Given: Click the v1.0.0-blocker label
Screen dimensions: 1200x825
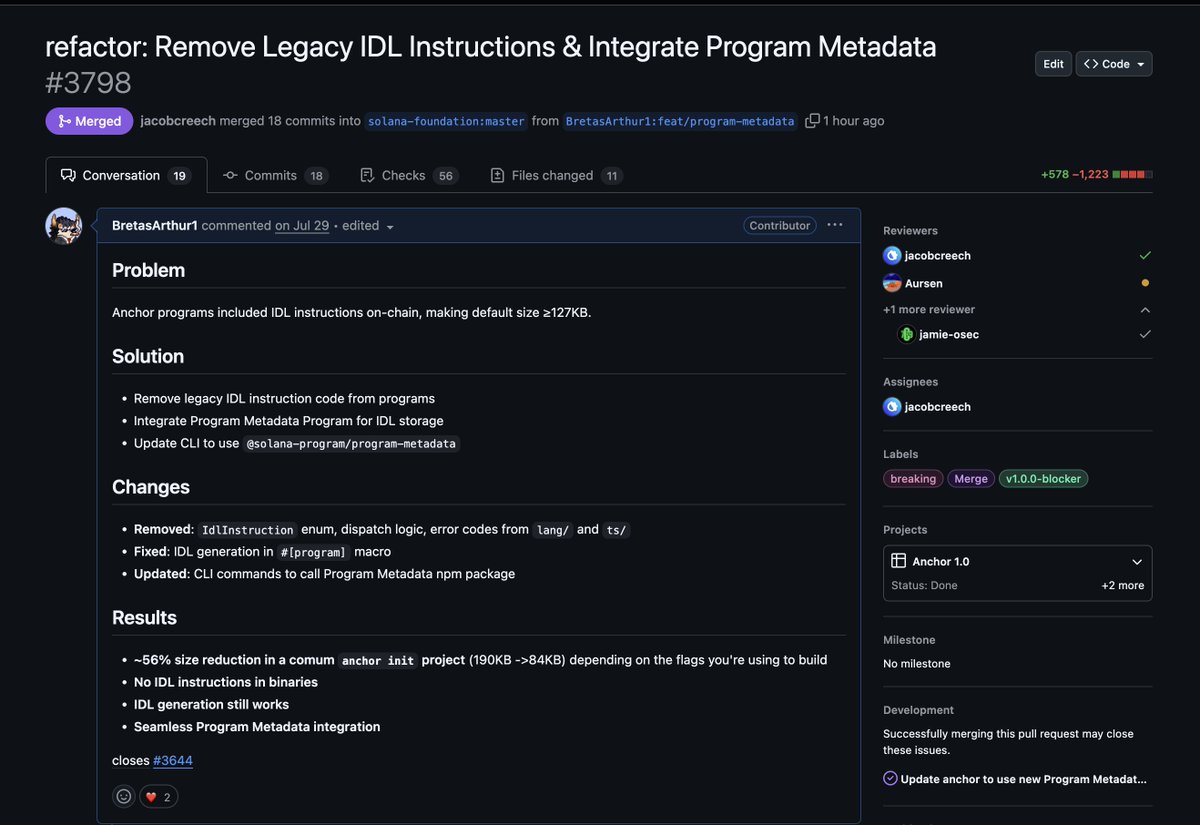Looking at the screenshot, I should coord(1044,479).
